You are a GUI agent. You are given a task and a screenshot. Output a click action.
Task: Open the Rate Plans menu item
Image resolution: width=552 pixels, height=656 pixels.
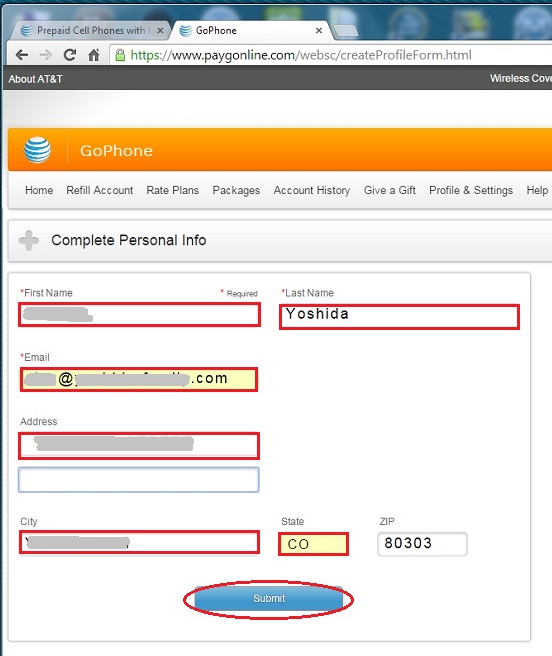(x=172, y=190)
